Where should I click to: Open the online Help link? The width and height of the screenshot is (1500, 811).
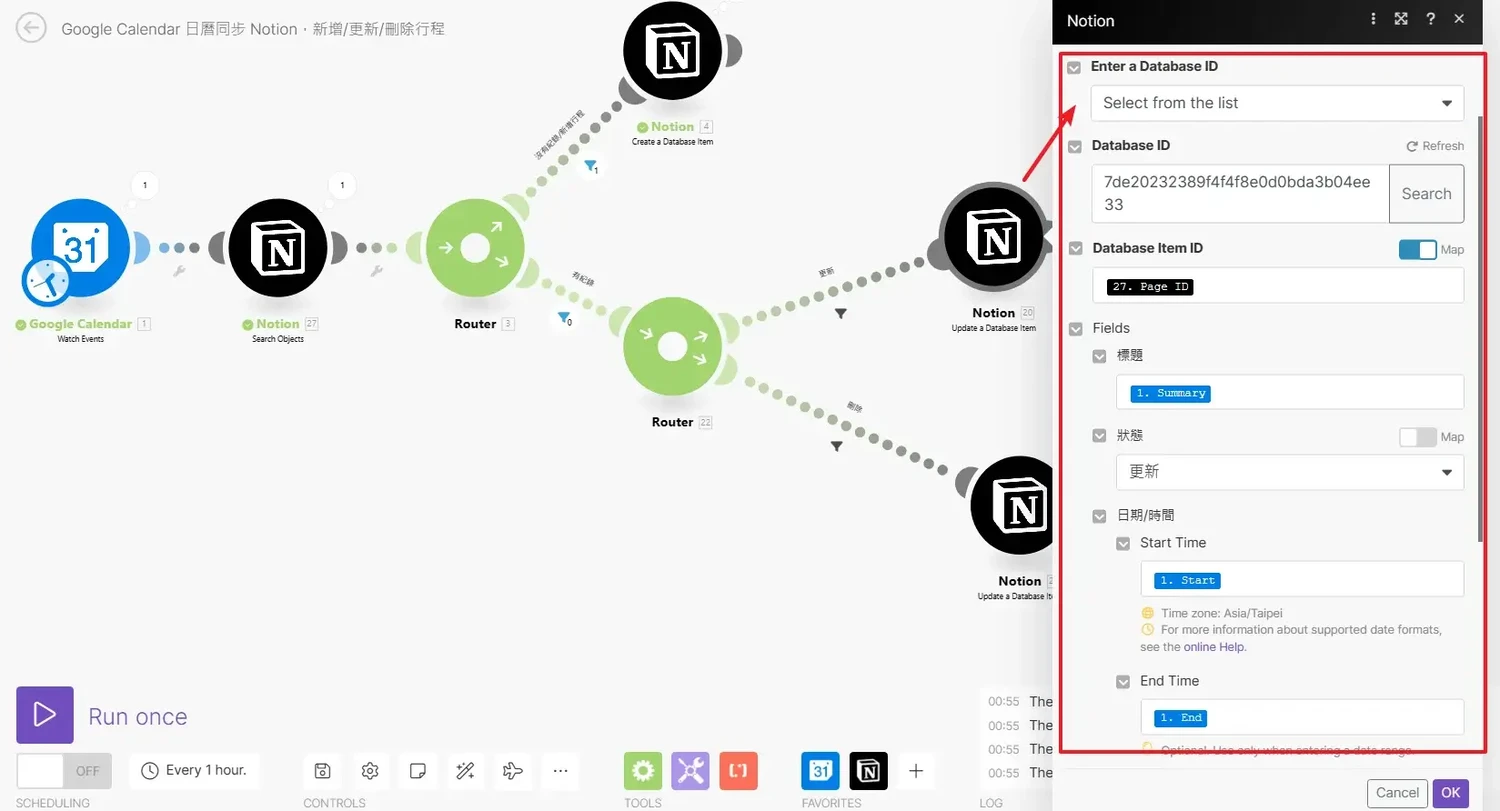pos(1215,647)
